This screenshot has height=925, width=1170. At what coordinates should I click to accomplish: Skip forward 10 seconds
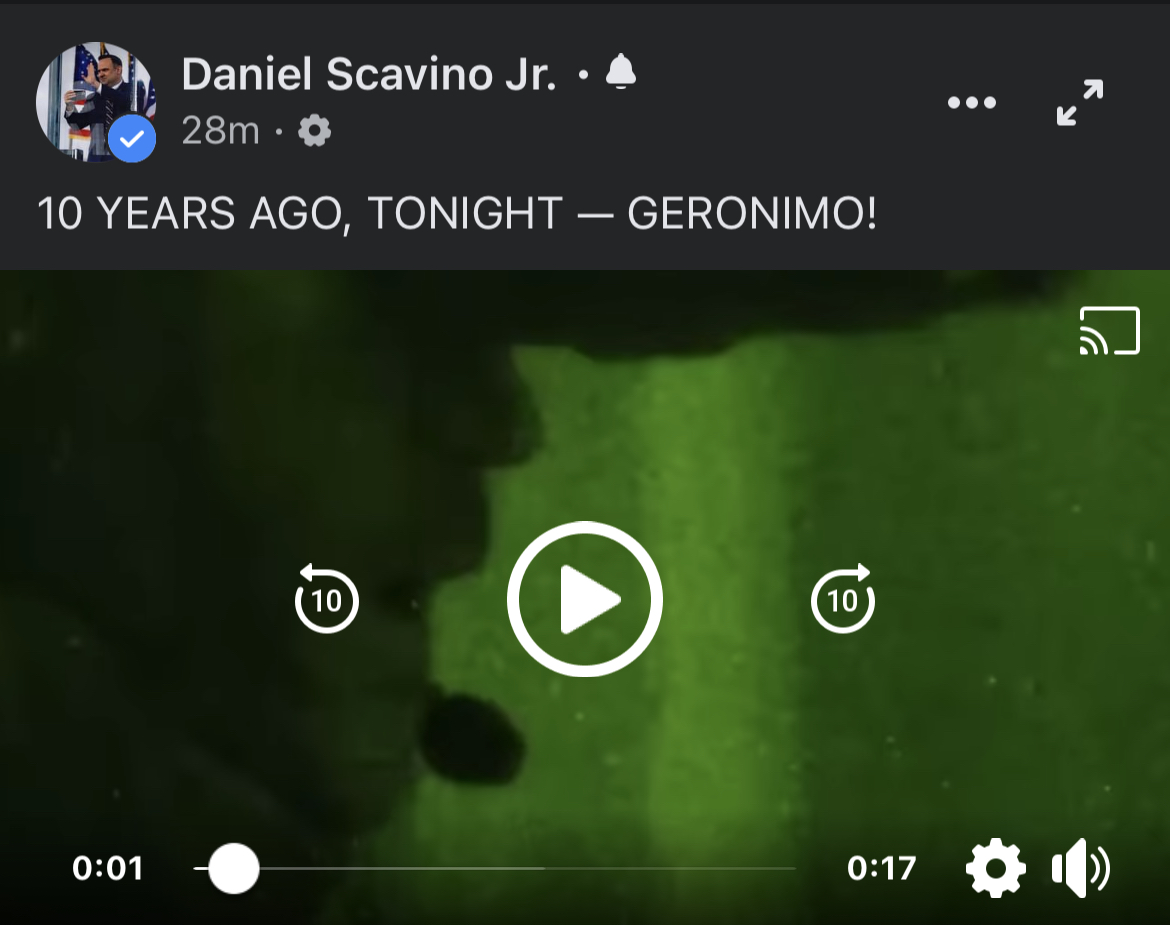[x=843, y=598]
